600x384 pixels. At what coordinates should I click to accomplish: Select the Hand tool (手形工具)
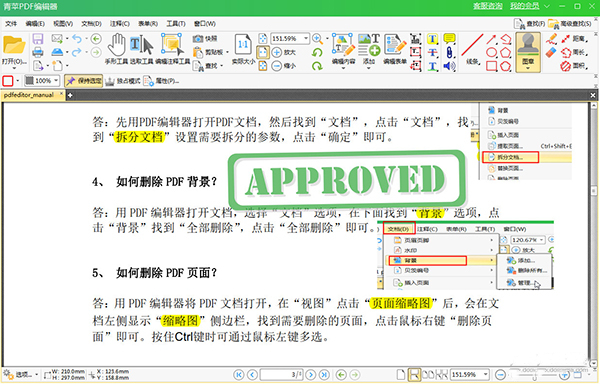(x=116, y=49)
